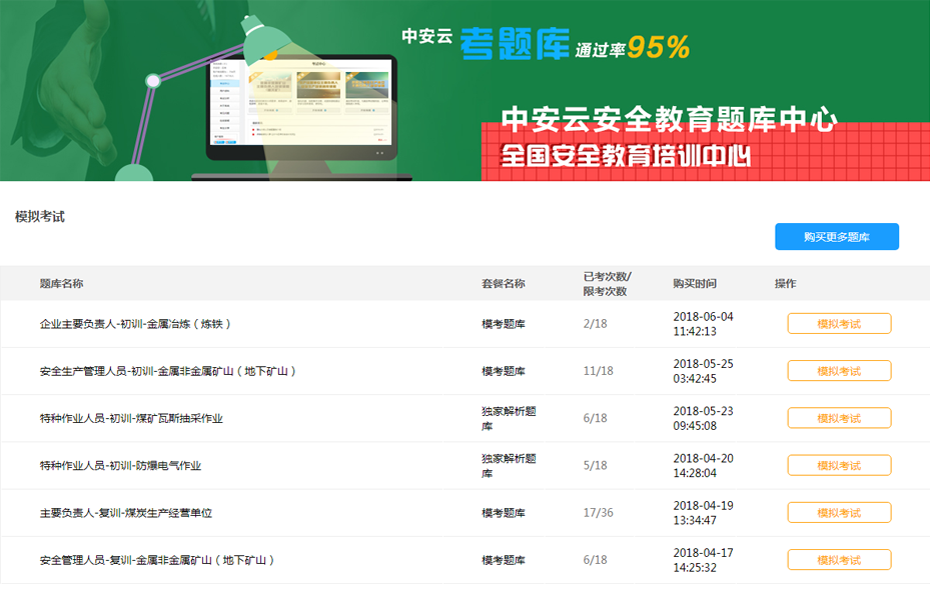Screen dimensions: 930x591
Task: Click the 已考次数/限考次数 column header
Action: (x=607, y=284)
